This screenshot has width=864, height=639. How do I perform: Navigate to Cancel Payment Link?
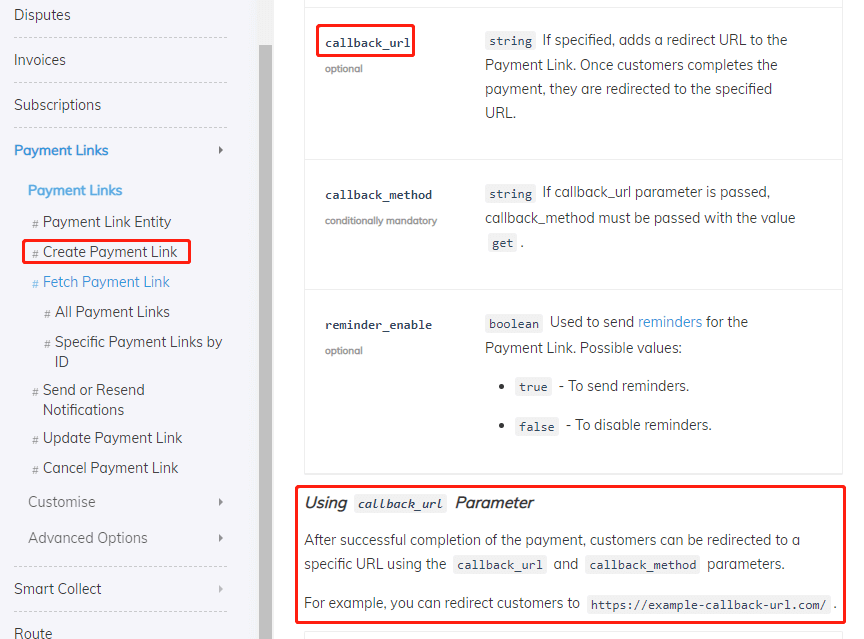pyautogui.click(x=110, y=468)
